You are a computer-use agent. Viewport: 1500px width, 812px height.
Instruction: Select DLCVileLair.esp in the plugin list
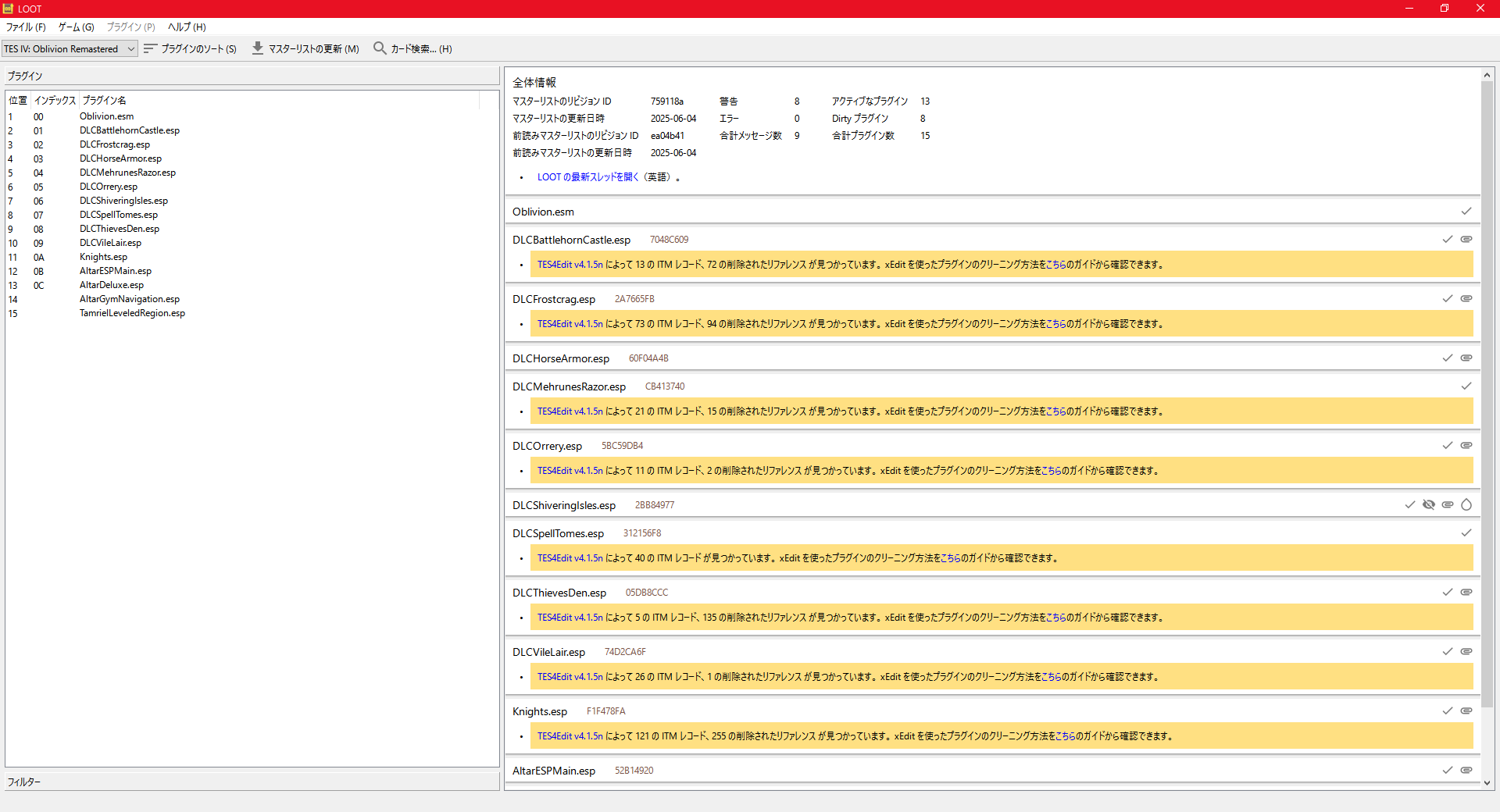(110, 243)
